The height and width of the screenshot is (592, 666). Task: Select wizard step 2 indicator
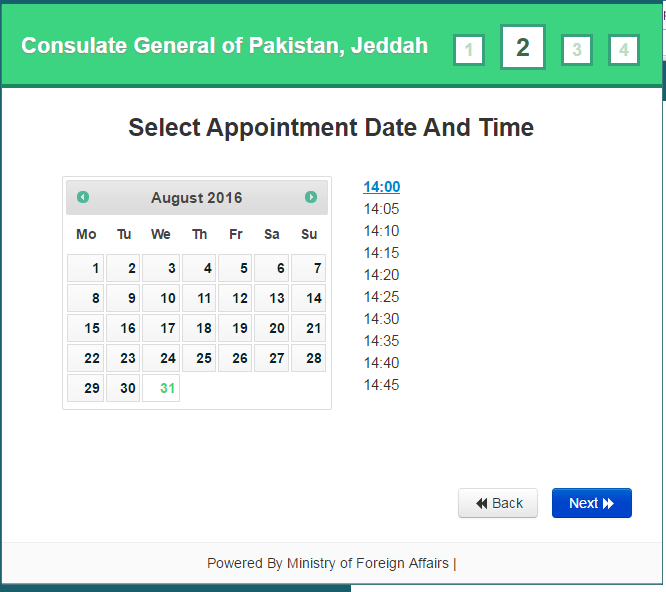tap(523, 47)
